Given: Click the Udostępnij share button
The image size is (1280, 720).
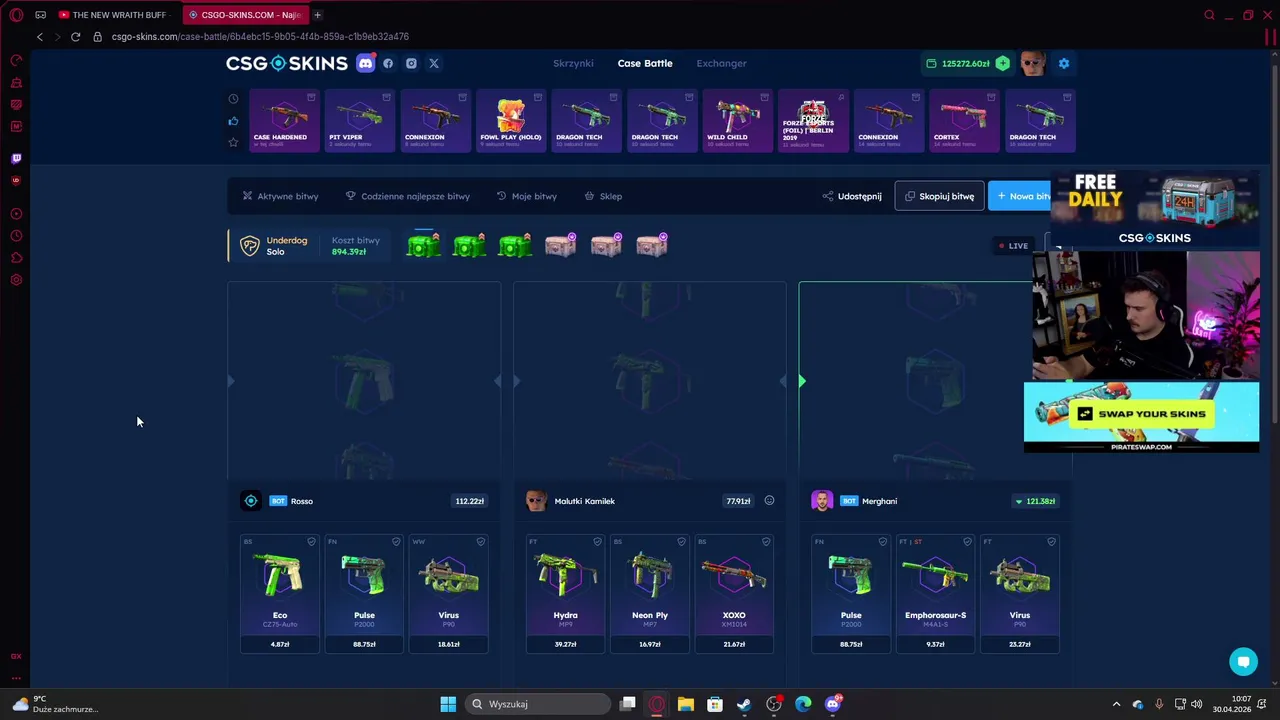Looking at the screenshot, I should click(852, 196).
